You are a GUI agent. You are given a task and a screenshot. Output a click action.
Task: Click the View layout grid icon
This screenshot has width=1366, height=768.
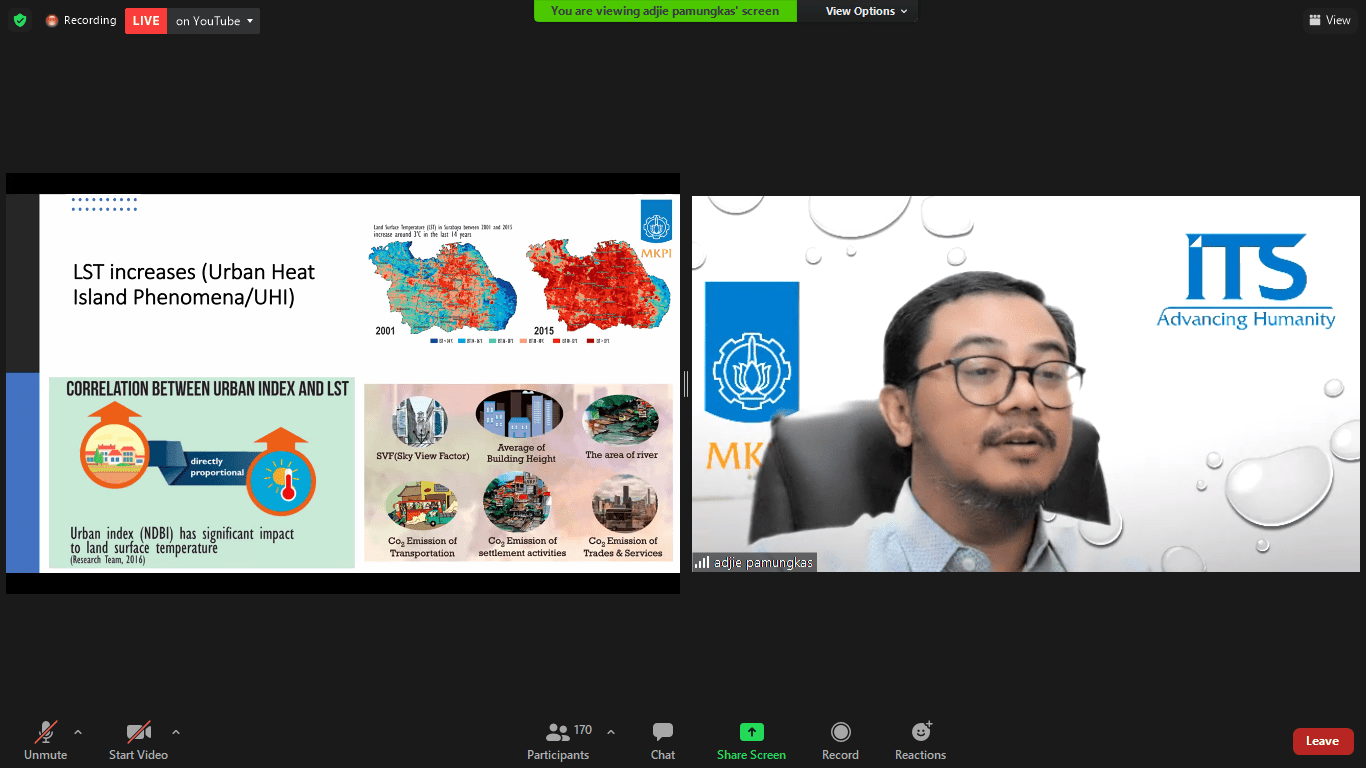1314,20
